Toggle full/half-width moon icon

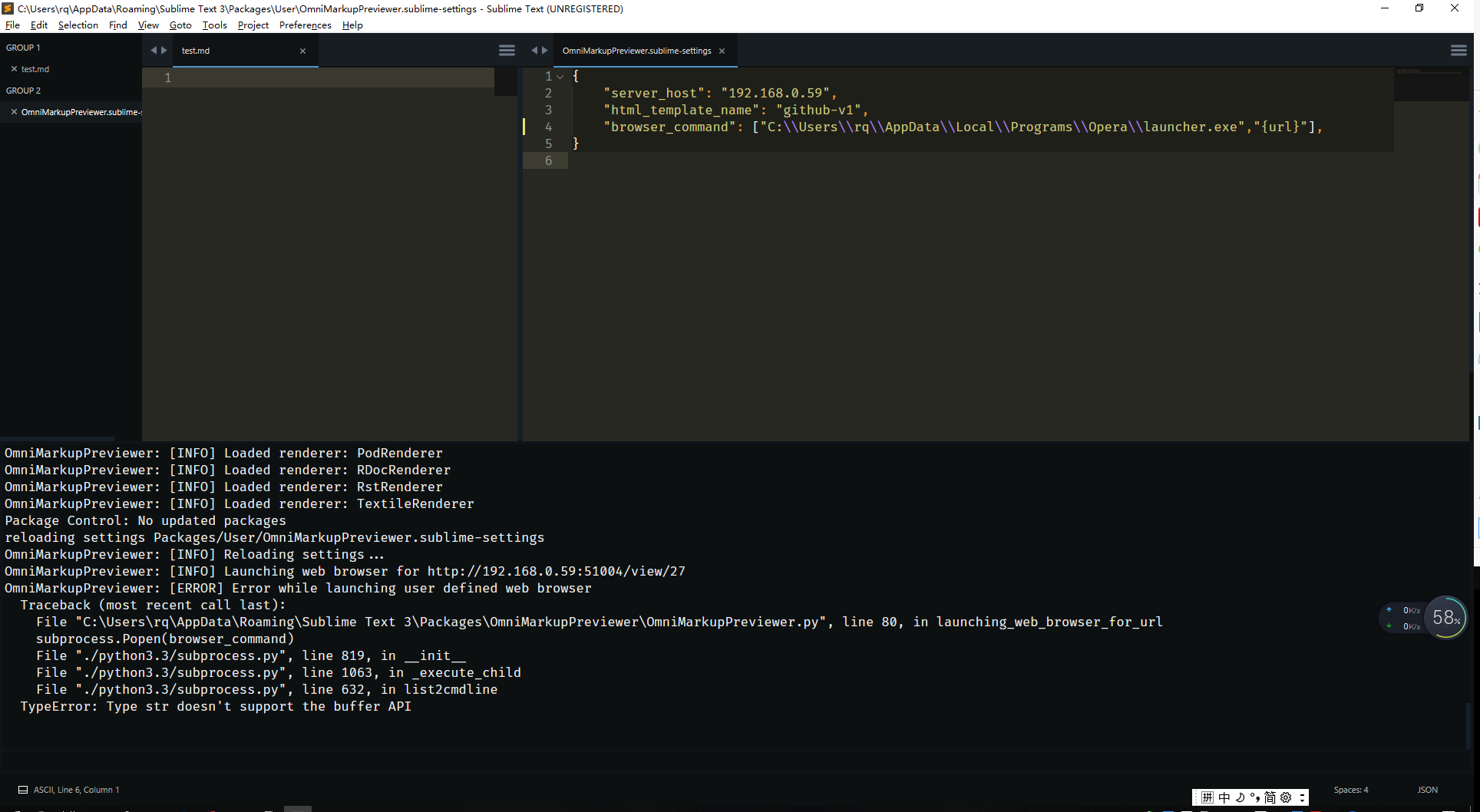1240,797
